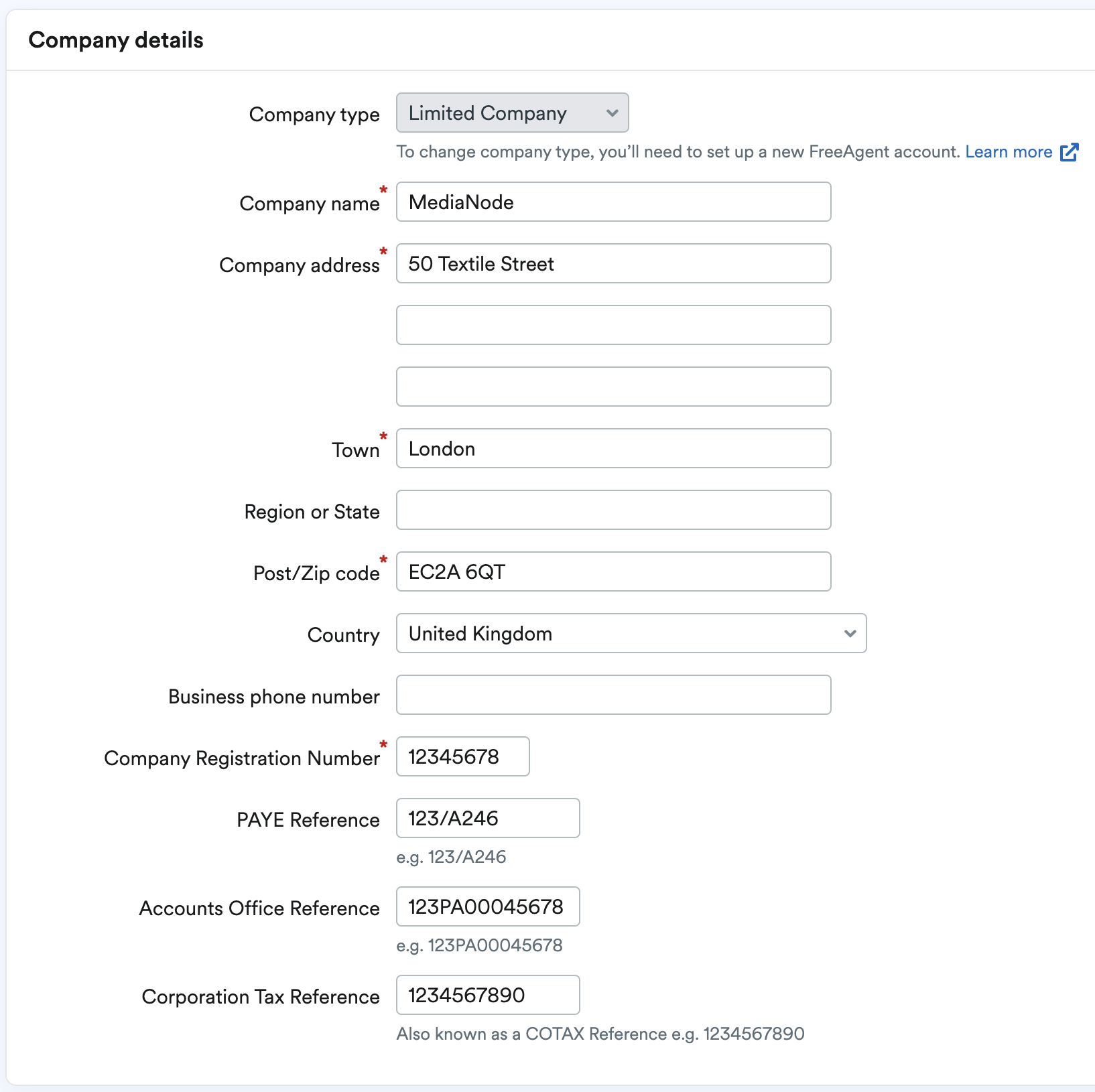
Task: Click the Company address label
Action: 300,265
